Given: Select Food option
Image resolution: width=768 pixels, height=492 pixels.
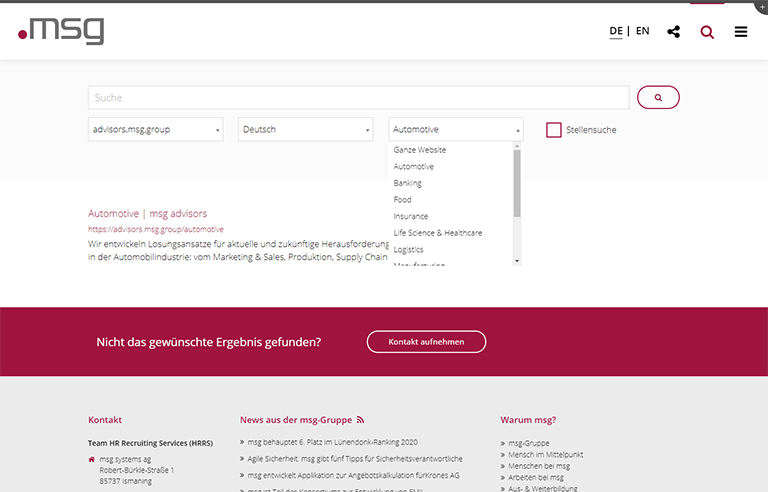Looking at the screenshot, I should pyautogui.click(x=403, y=200).
